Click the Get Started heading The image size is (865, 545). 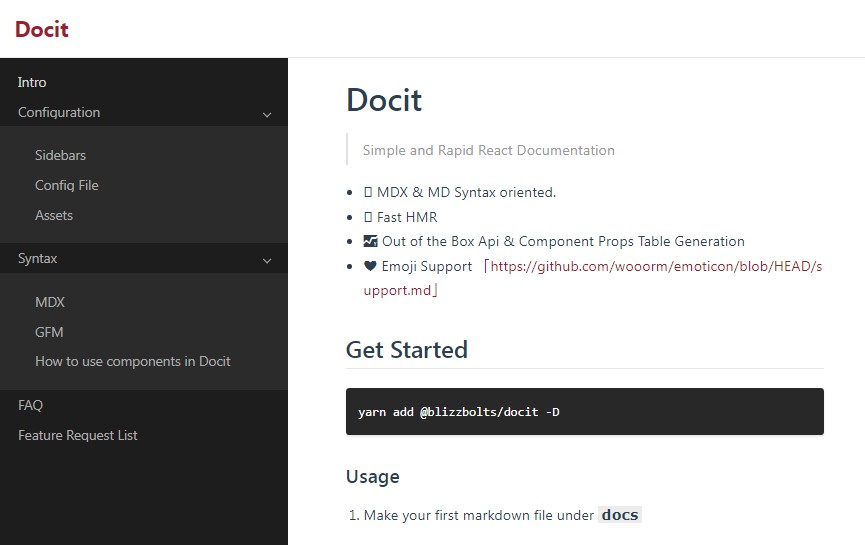tap(407, 350)
